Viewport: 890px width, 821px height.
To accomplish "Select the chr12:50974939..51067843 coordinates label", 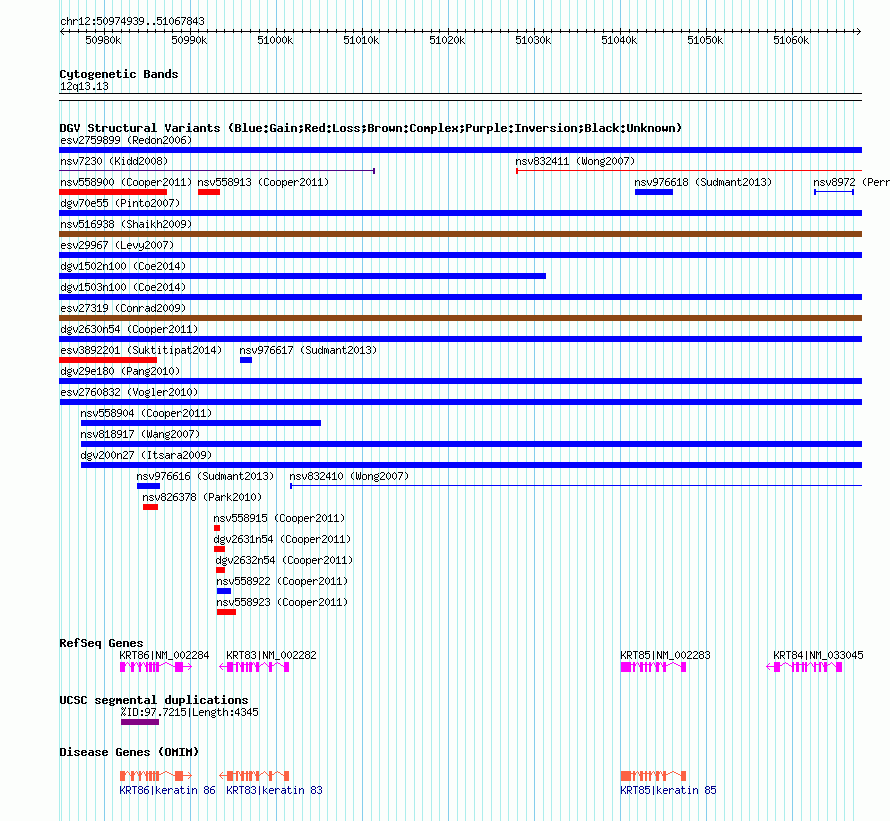I will point(132,22).
